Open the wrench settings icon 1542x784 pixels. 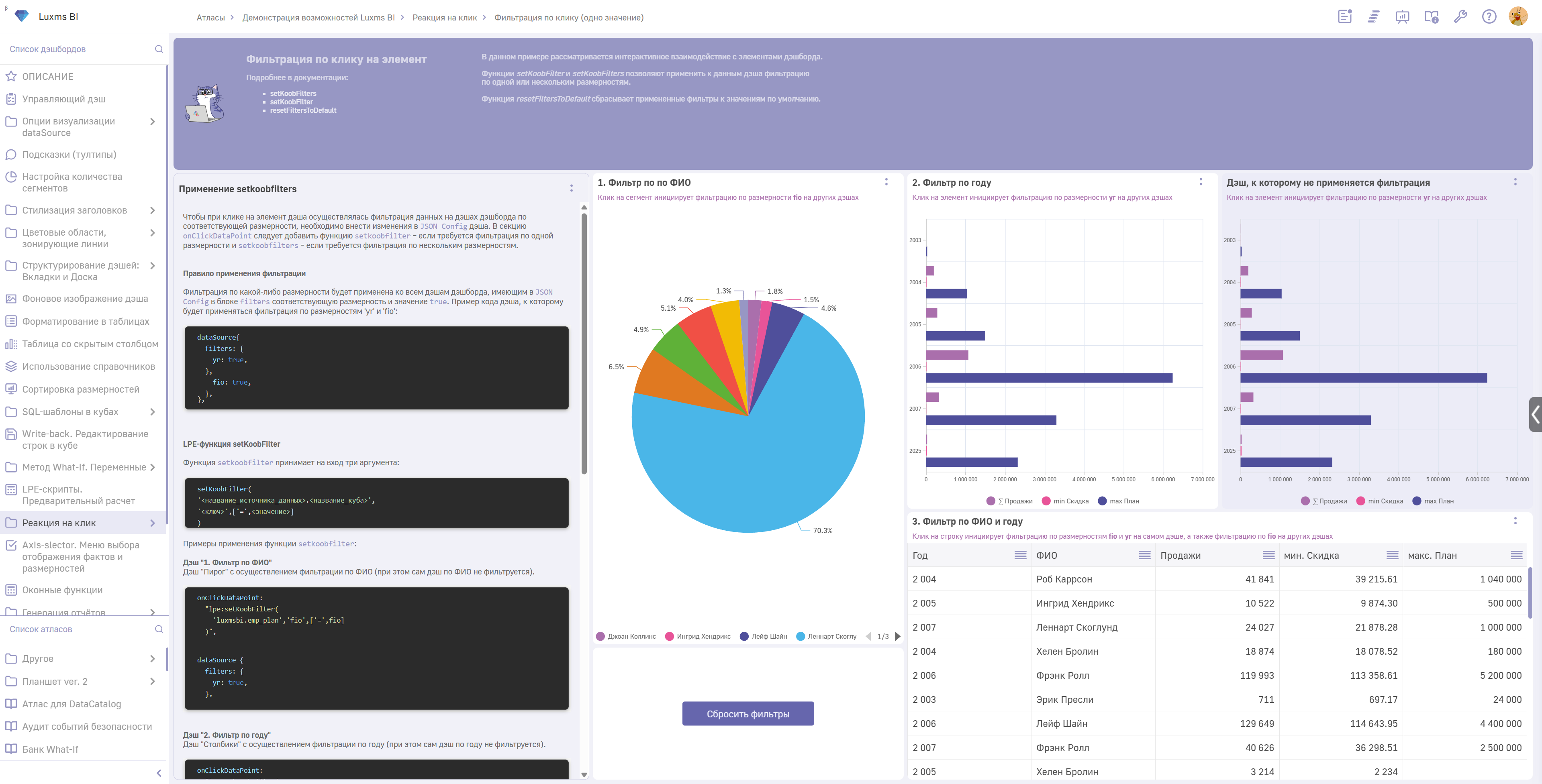click(x=1460, y=17)
